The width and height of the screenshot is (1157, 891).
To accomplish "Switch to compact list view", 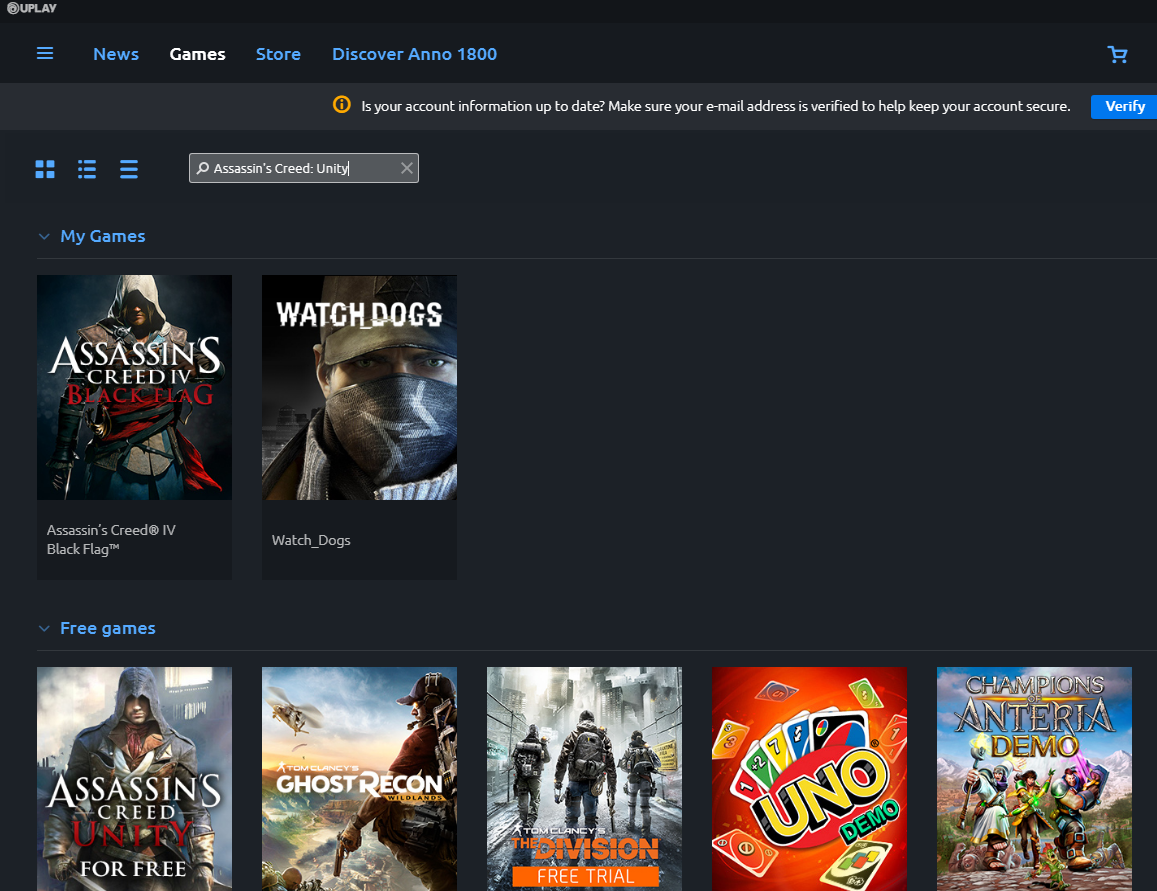I will pyautogui.click(x=129, y=169).
